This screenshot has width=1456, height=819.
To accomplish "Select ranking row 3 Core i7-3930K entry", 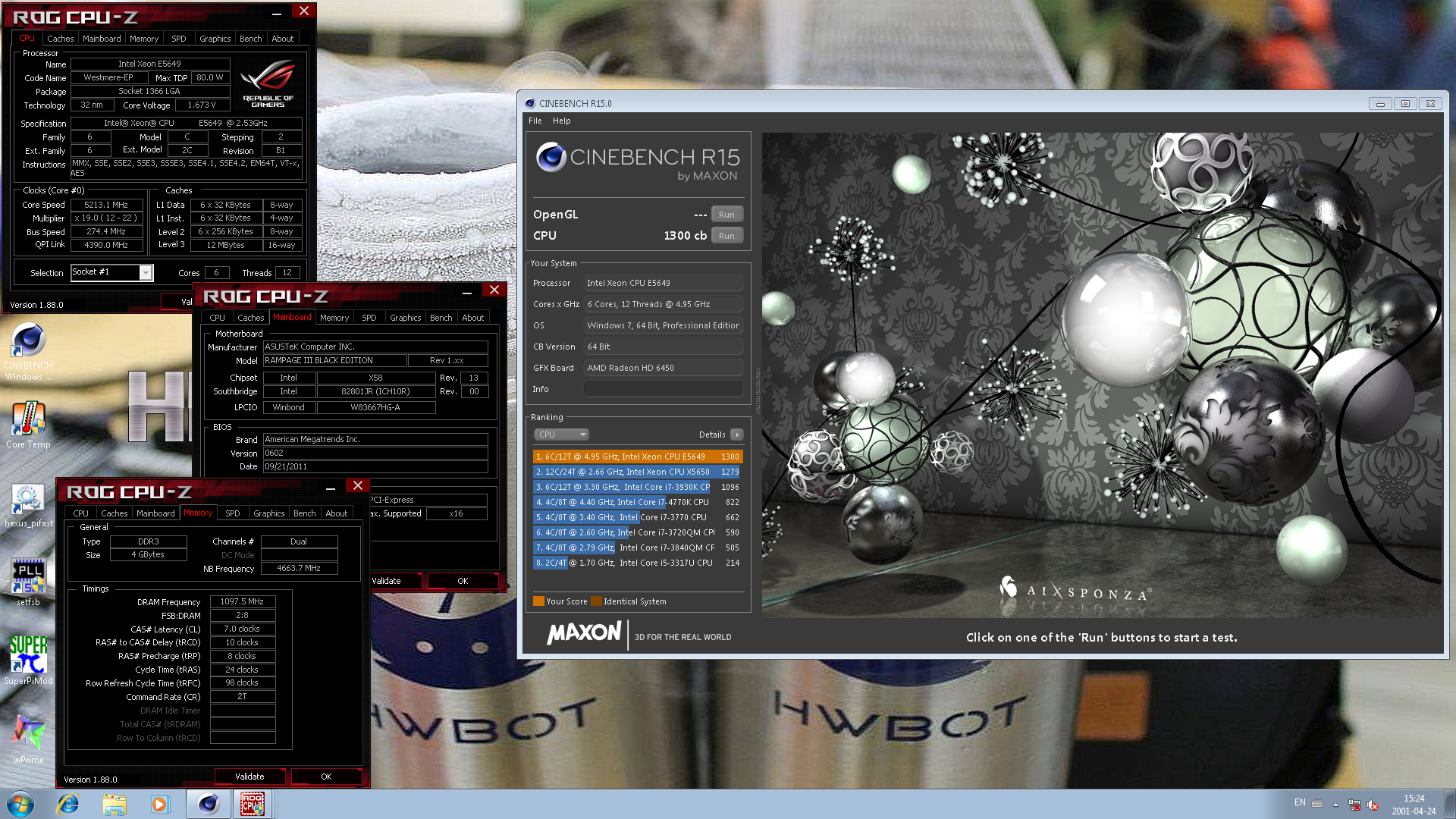I will [638, 487].
